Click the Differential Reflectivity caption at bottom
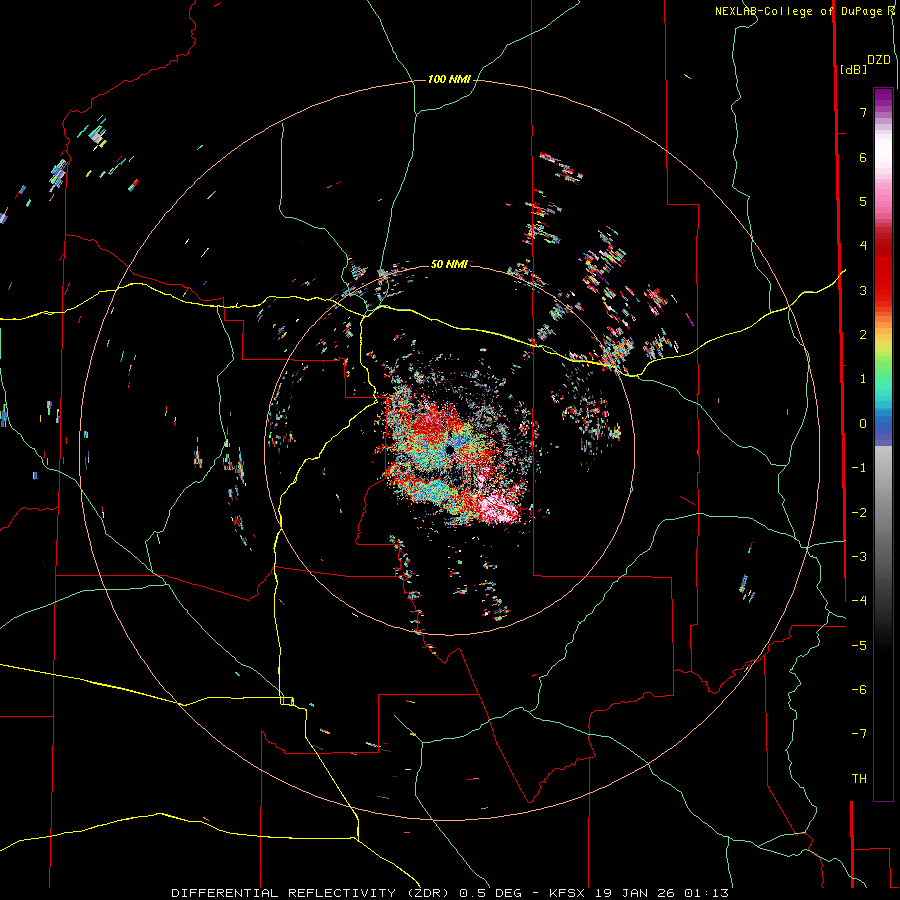The height and width of the screenshot is (900, 900). click(450, 893)
